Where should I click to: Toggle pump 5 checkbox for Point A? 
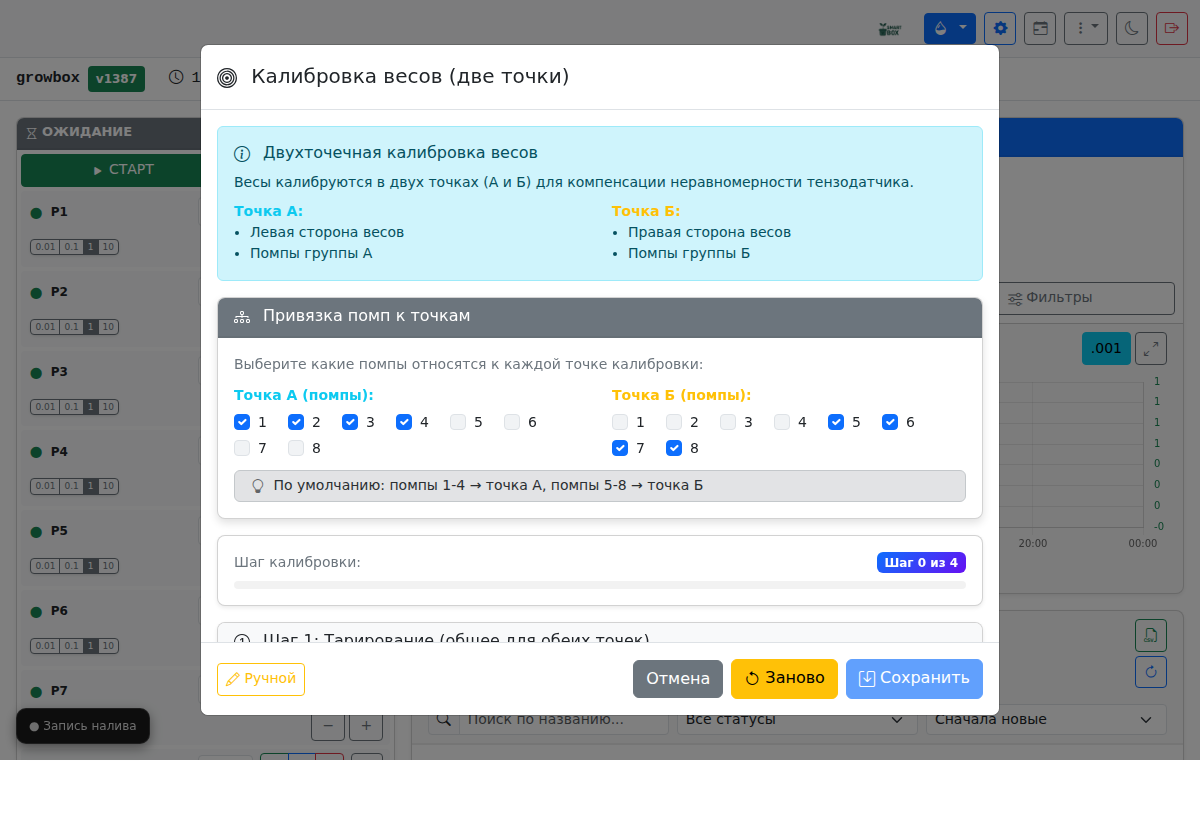tap(458, 422)
